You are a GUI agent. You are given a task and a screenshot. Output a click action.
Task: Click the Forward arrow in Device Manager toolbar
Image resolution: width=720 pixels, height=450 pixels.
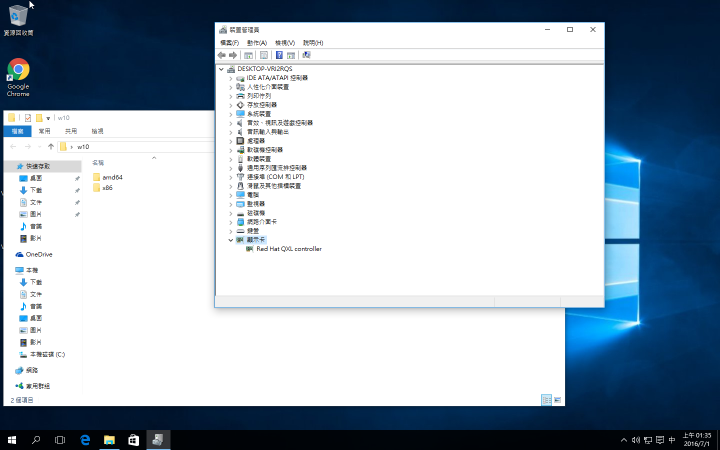click(x=233, y=55)
